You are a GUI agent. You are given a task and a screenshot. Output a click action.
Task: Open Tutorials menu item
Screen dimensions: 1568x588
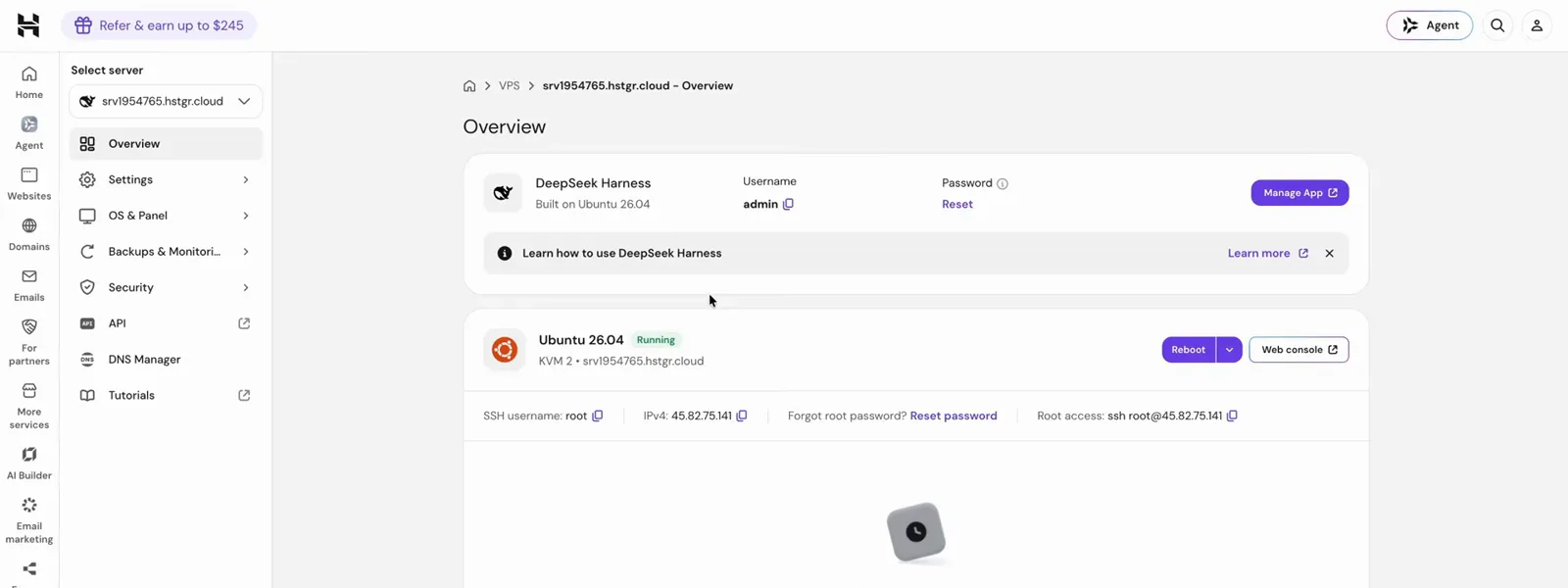point(166,395)
